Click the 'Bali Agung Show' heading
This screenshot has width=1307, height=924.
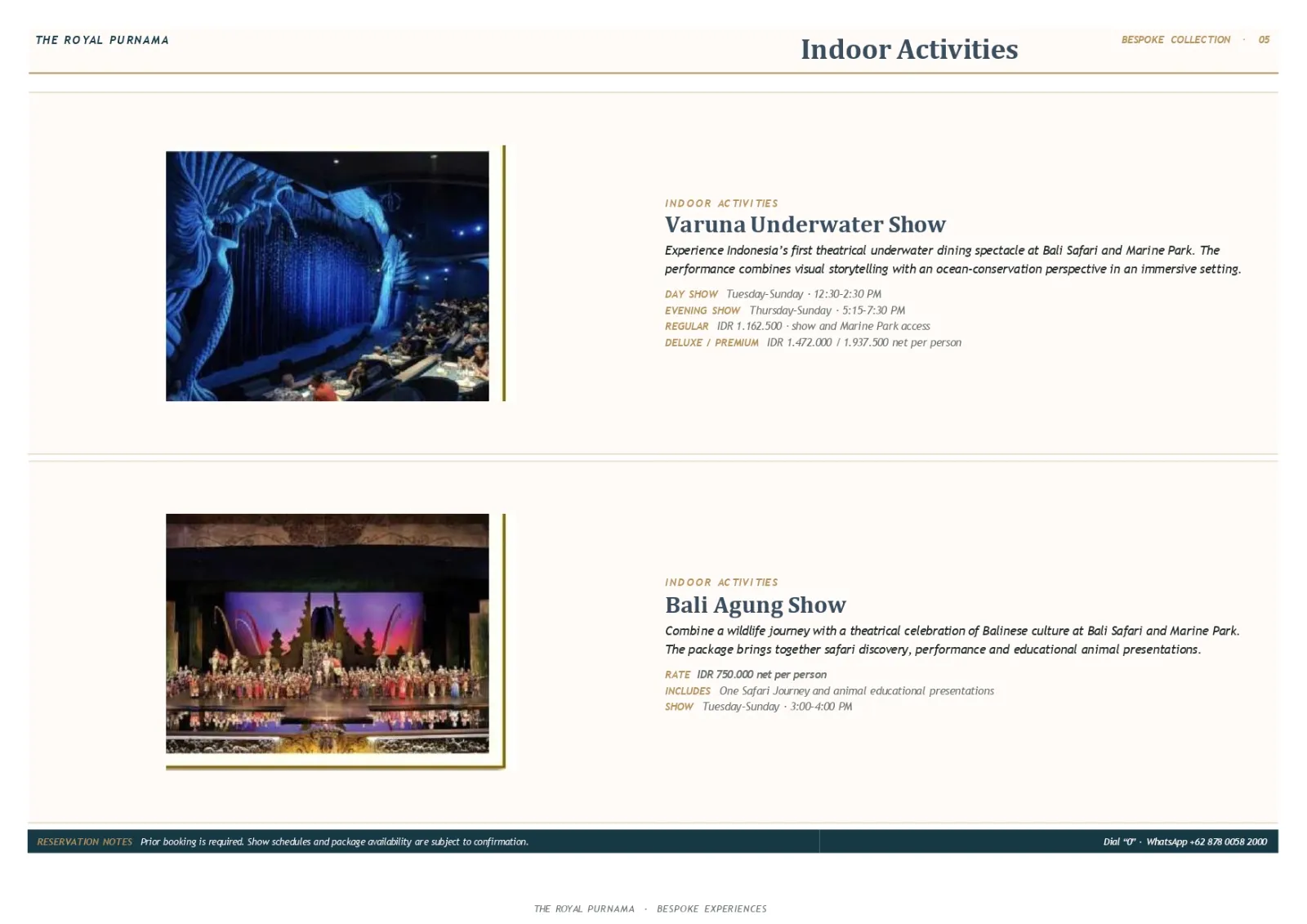[x=755, y=605]
